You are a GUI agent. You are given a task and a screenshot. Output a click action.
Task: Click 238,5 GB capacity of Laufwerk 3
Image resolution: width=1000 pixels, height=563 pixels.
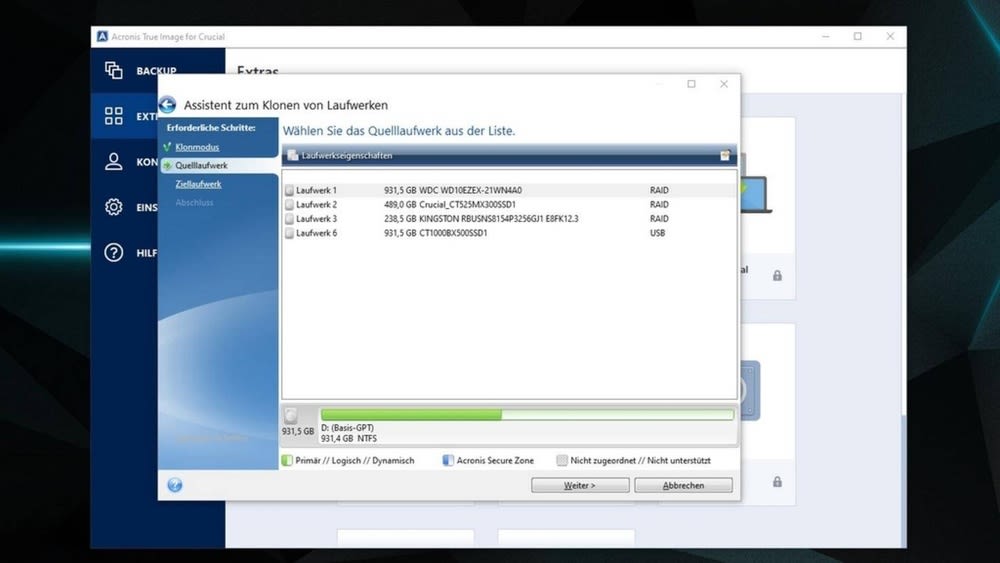click(x=400, y=219)
